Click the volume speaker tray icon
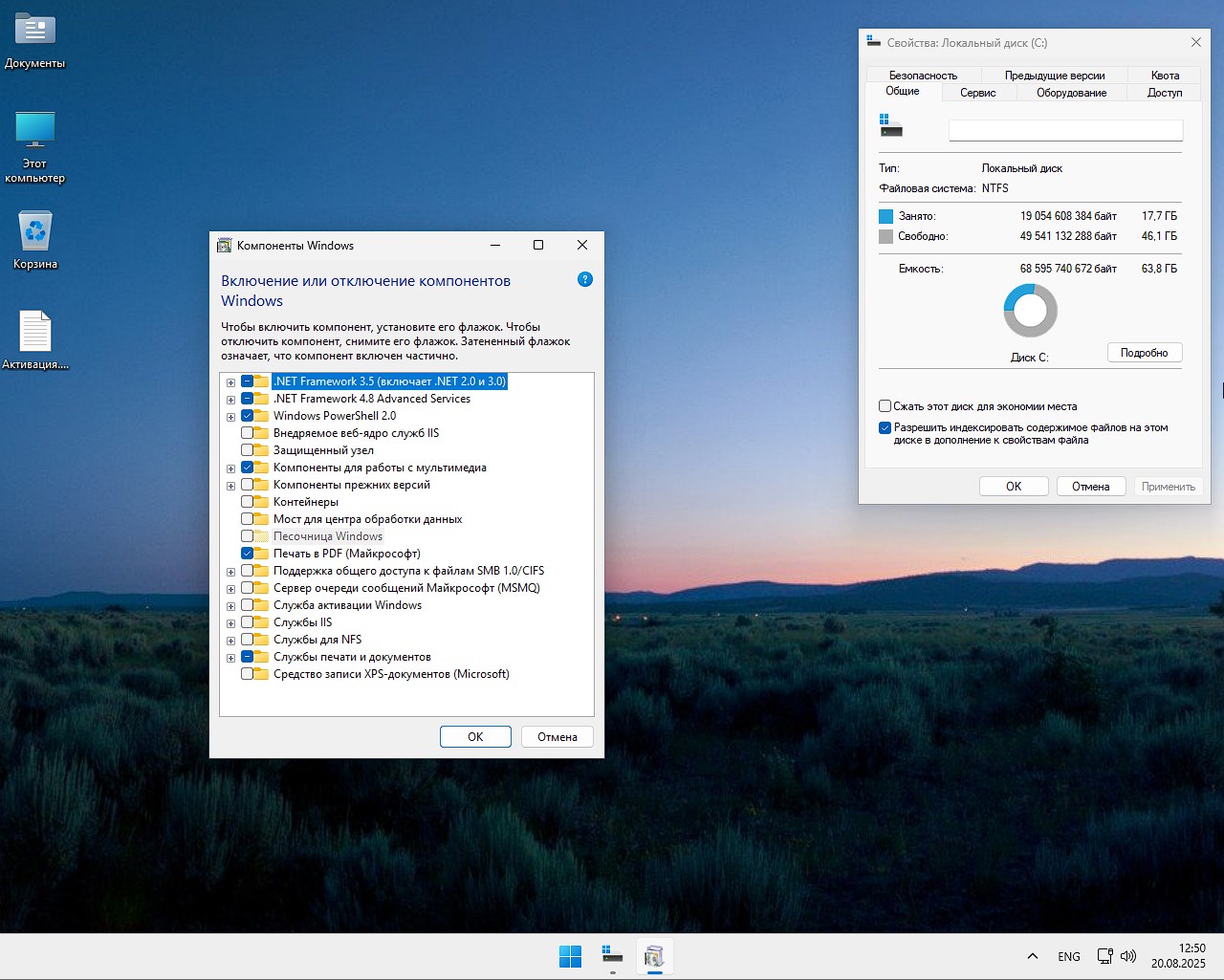 tap(1128, 956)
